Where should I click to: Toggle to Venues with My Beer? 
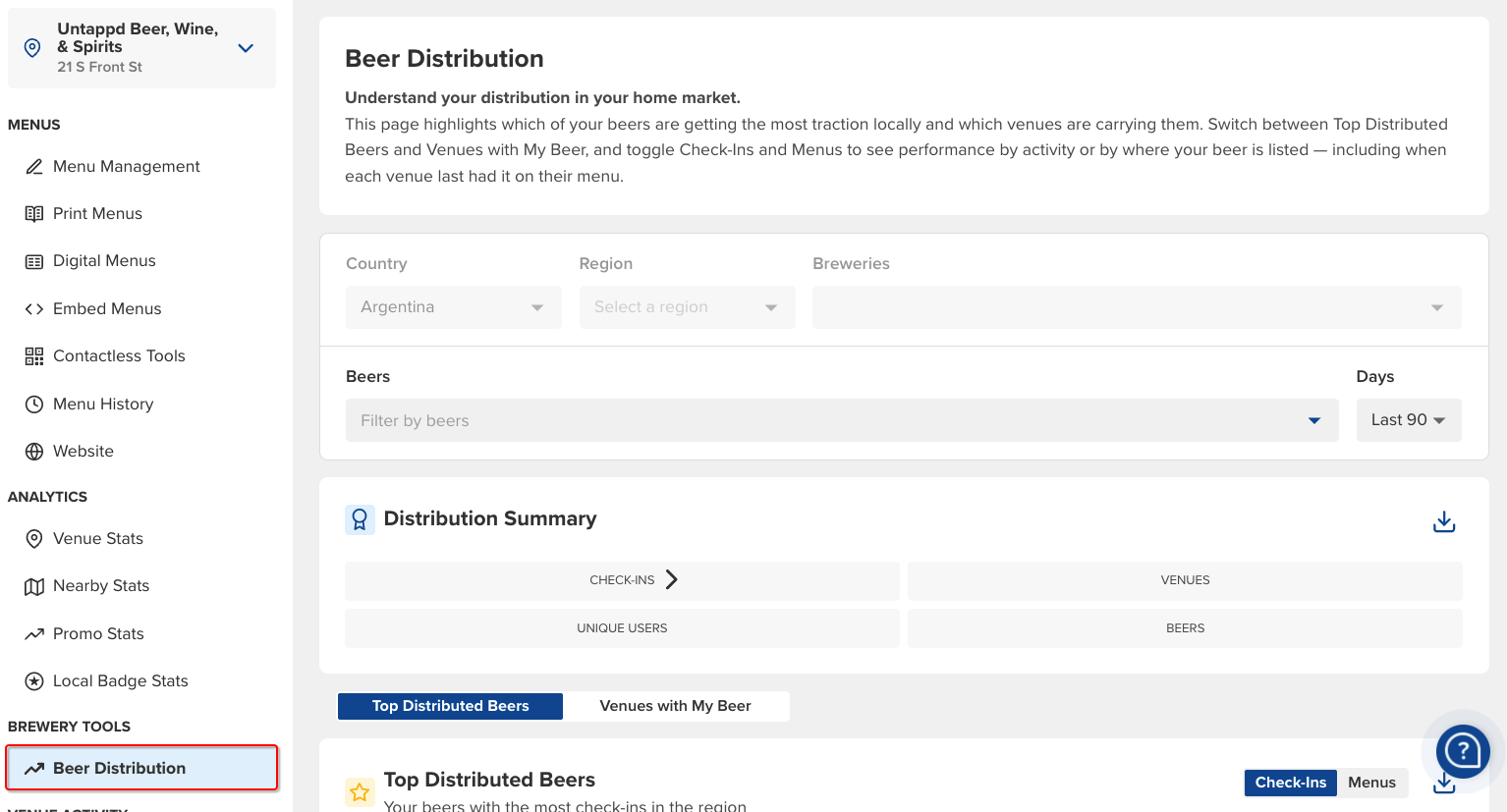tap(675, 706)
